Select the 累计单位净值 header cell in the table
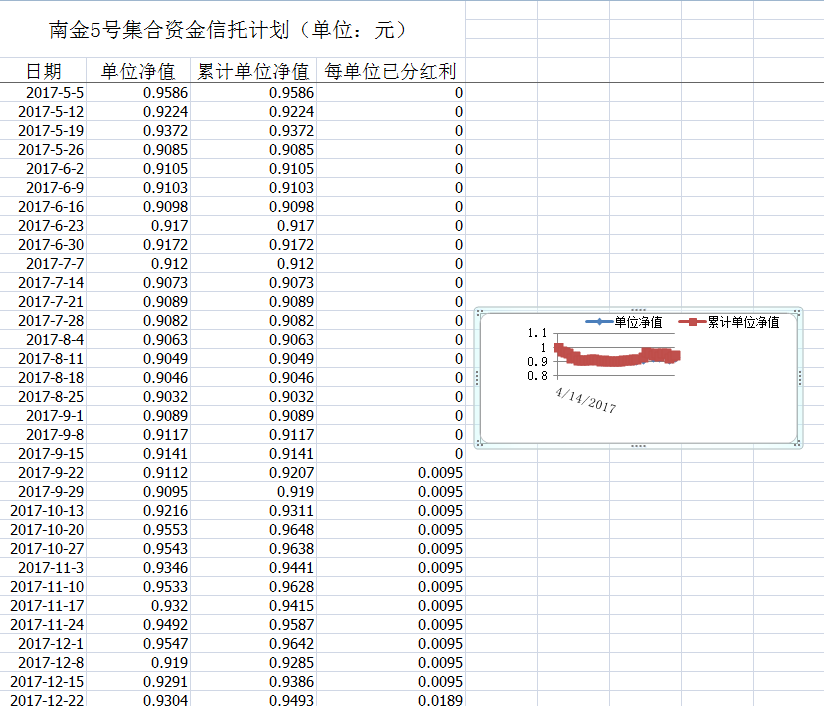Screen dimensions: 824x706 [253, 71]
